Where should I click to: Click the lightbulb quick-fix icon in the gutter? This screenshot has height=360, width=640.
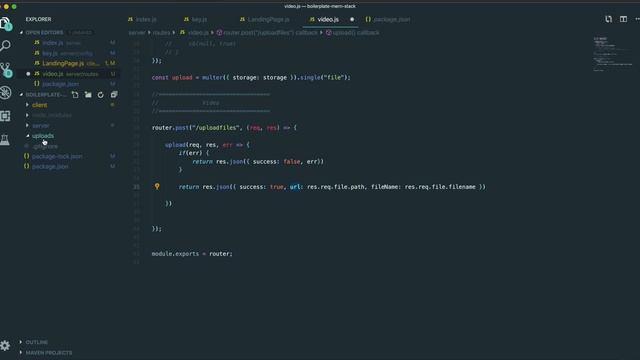point(157,187)
